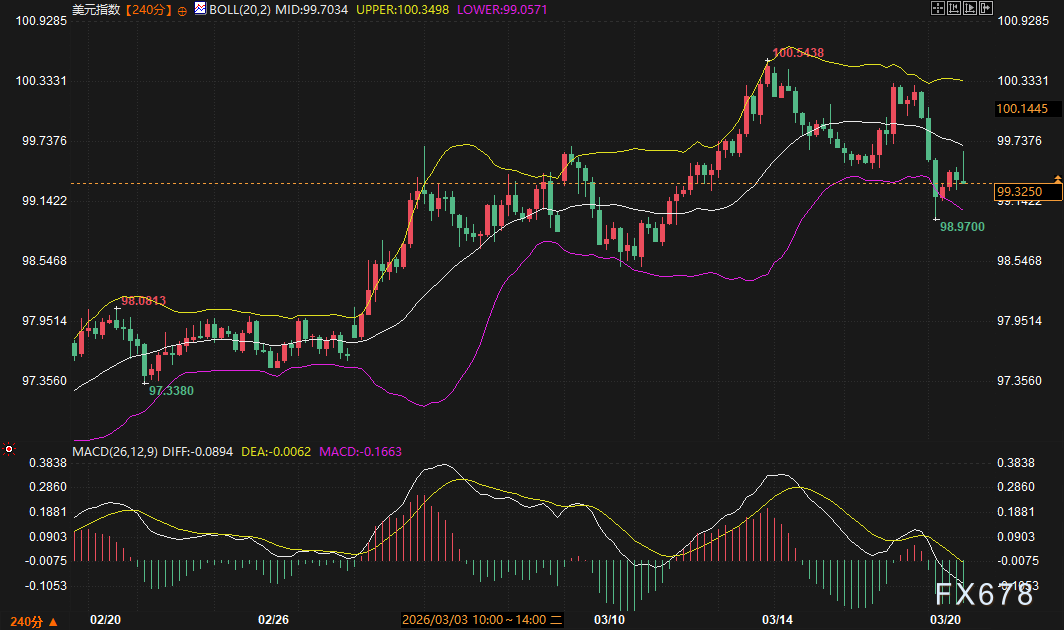The height and width of the screenshot is (630, 1064).
Task: Click the 美元指数 symbol title
Action: (x=96, y=10)
